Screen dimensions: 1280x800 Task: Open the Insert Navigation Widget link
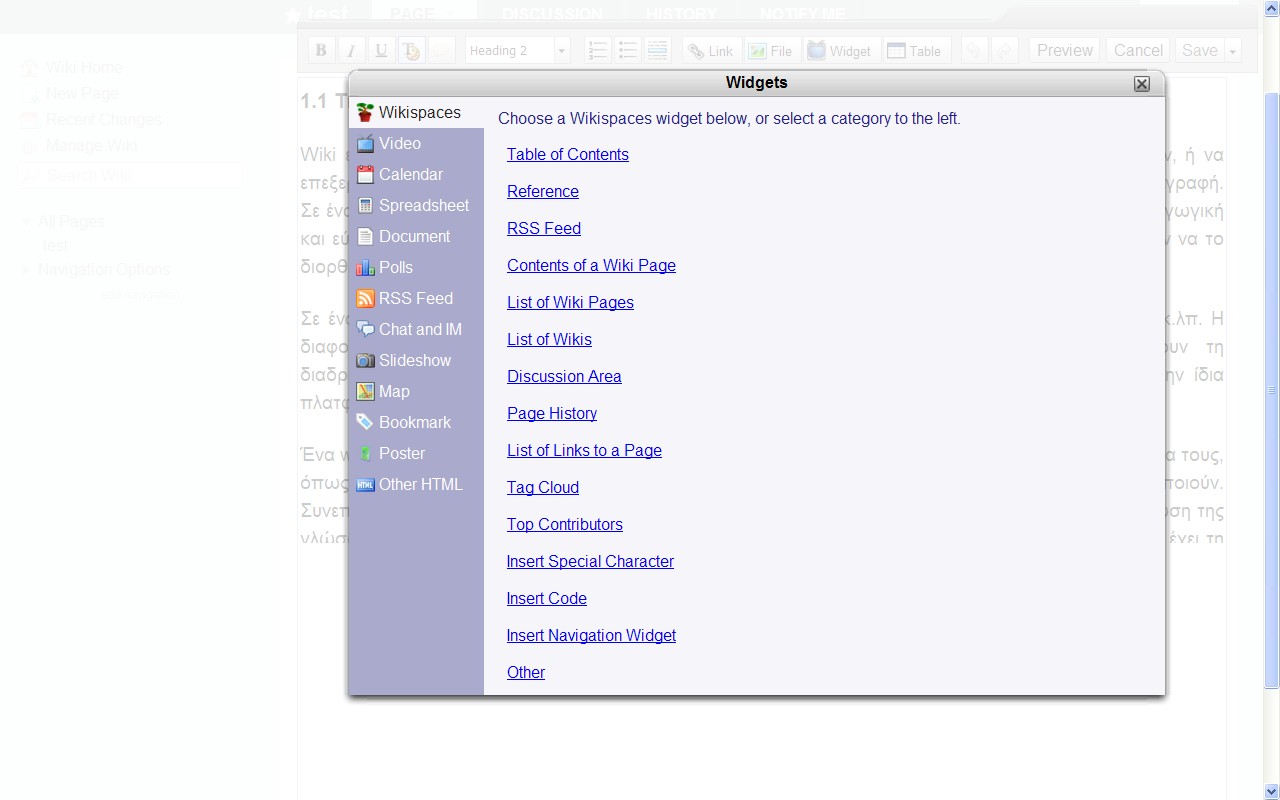coord(591,635)
